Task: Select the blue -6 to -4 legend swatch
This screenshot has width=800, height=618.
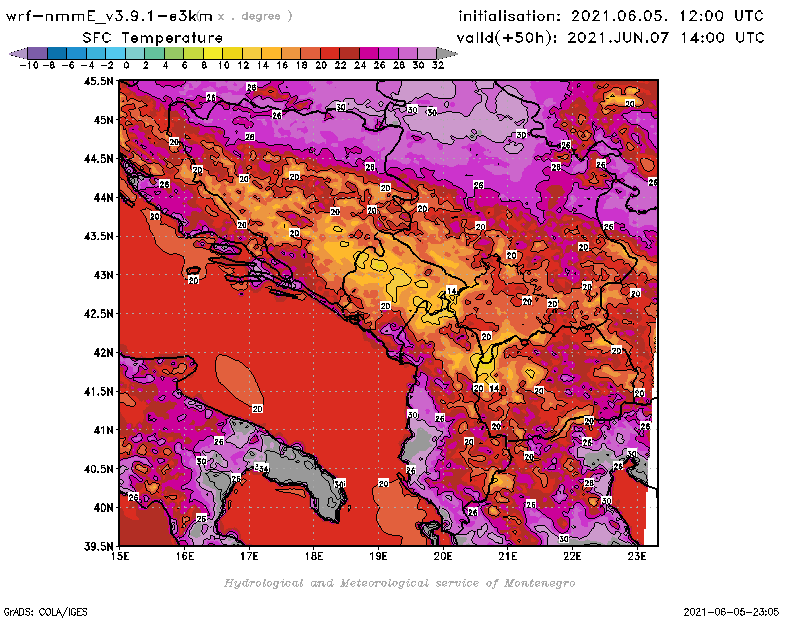Action: click(76, 53)
